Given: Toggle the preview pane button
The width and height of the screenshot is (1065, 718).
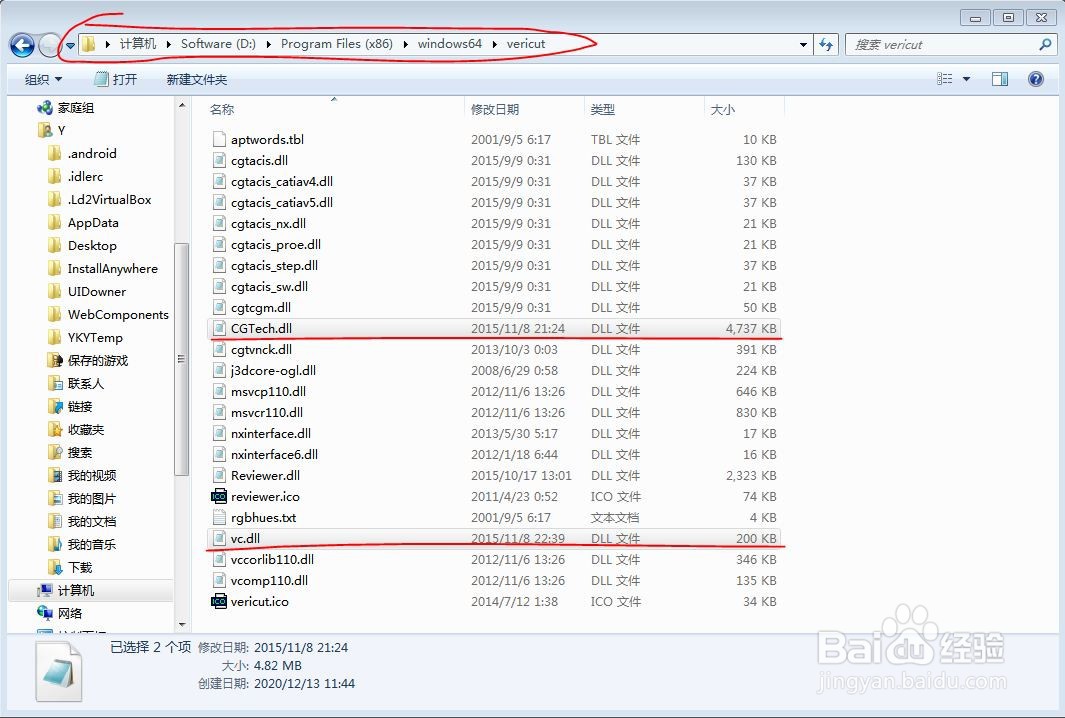Looking at the screenshot, I should click(1000, 79).
